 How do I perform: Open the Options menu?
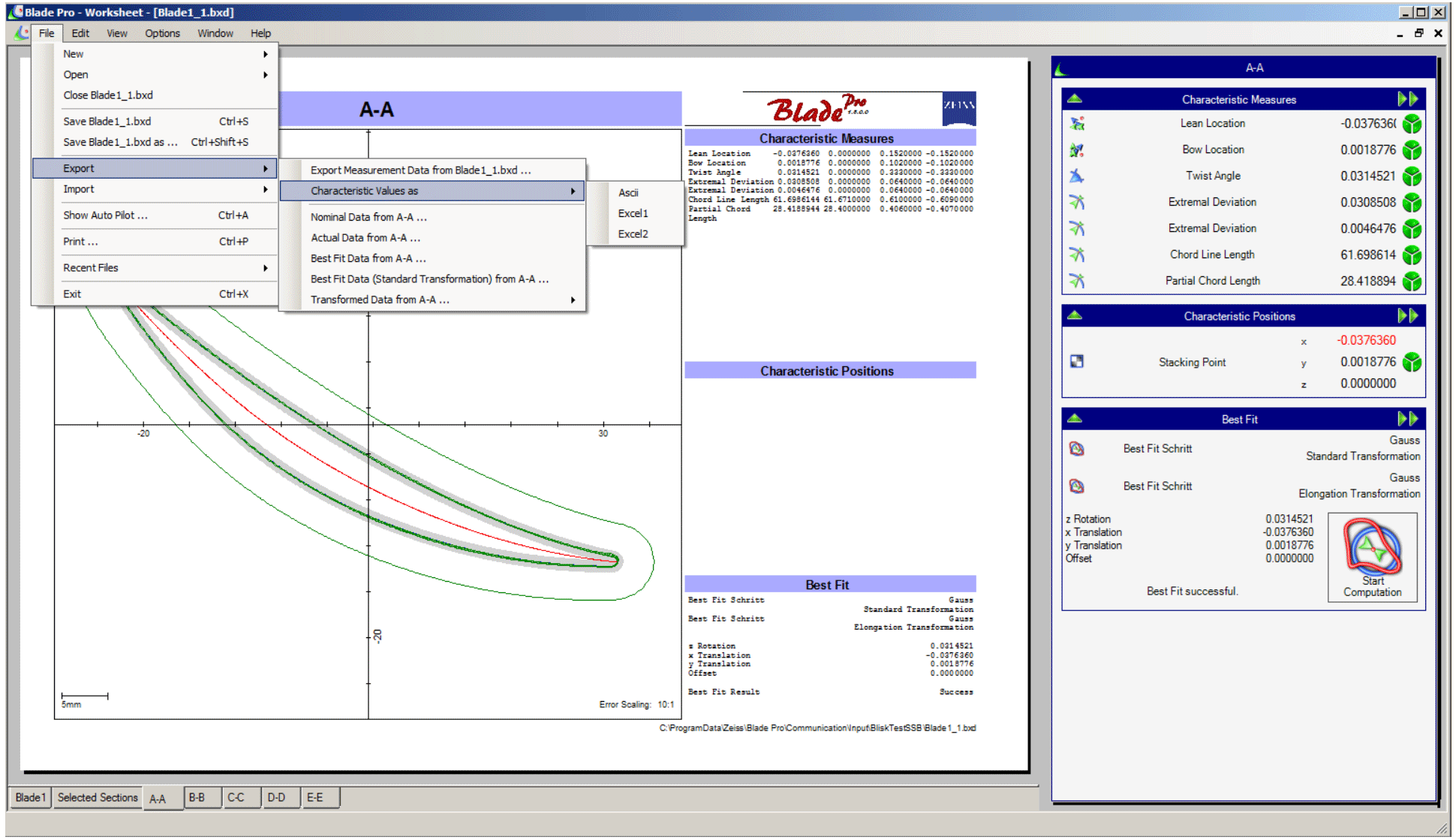coord(162,33)
